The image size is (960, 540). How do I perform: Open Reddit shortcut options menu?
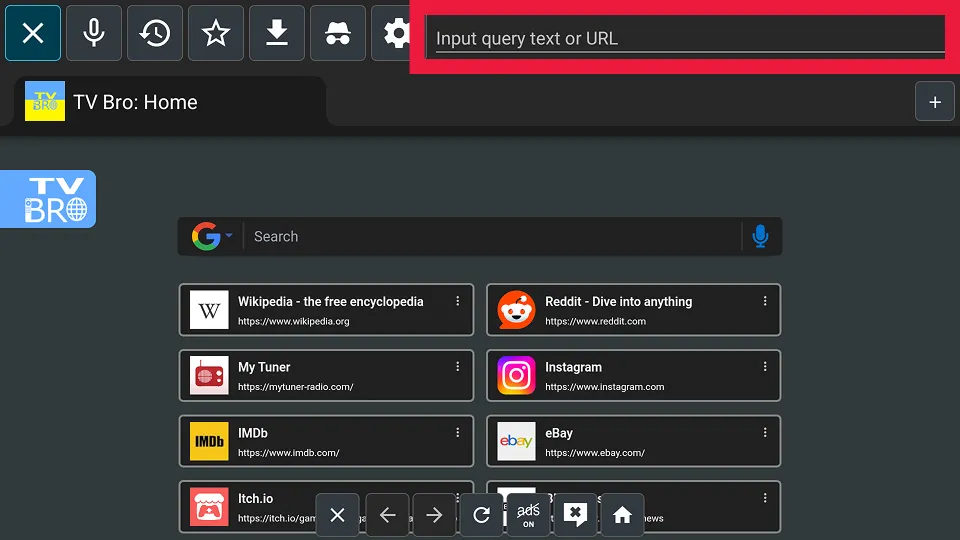click(765, 301)
